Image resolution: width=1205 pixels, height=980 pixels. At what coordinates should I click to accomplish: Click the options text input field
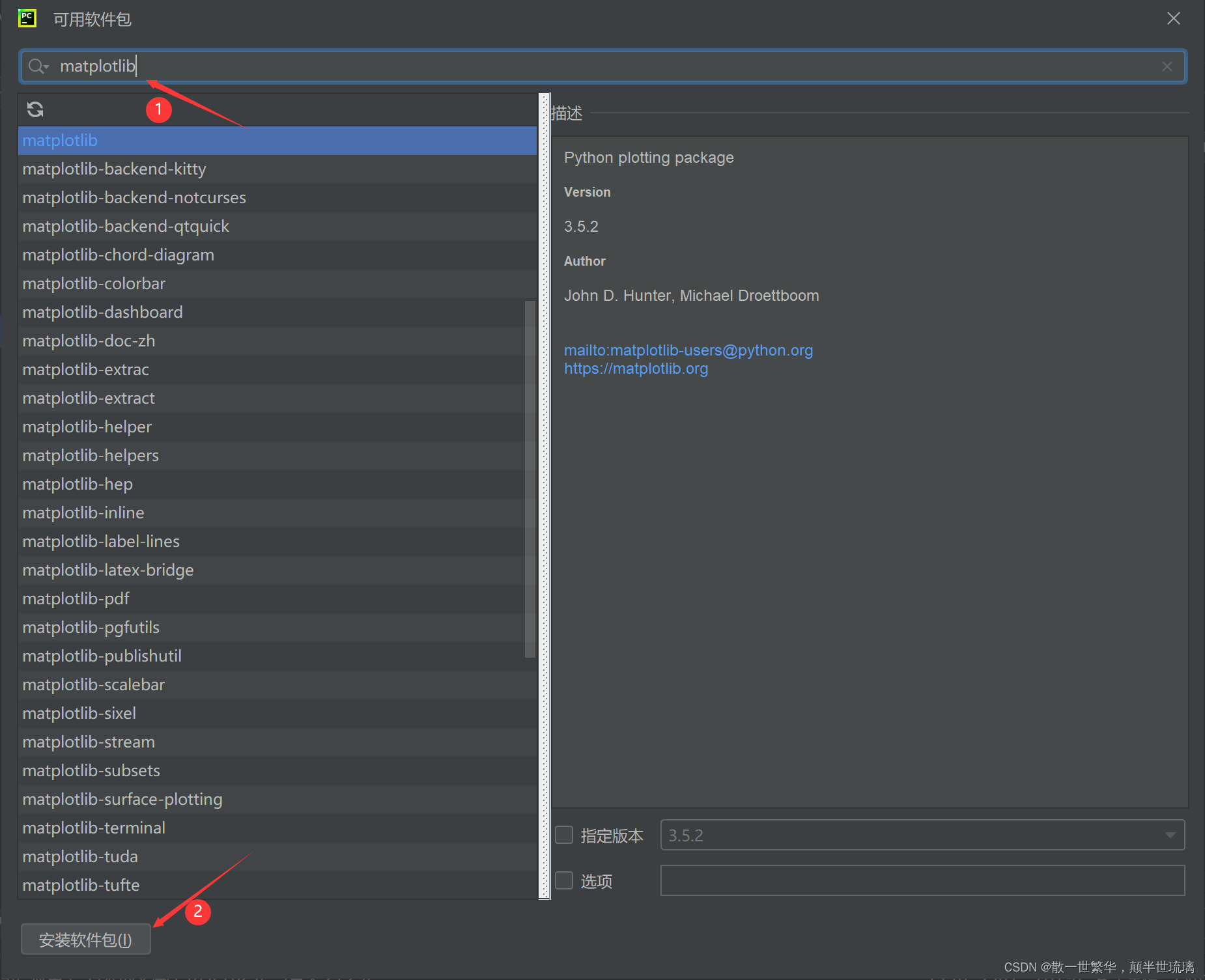point(922,880)
